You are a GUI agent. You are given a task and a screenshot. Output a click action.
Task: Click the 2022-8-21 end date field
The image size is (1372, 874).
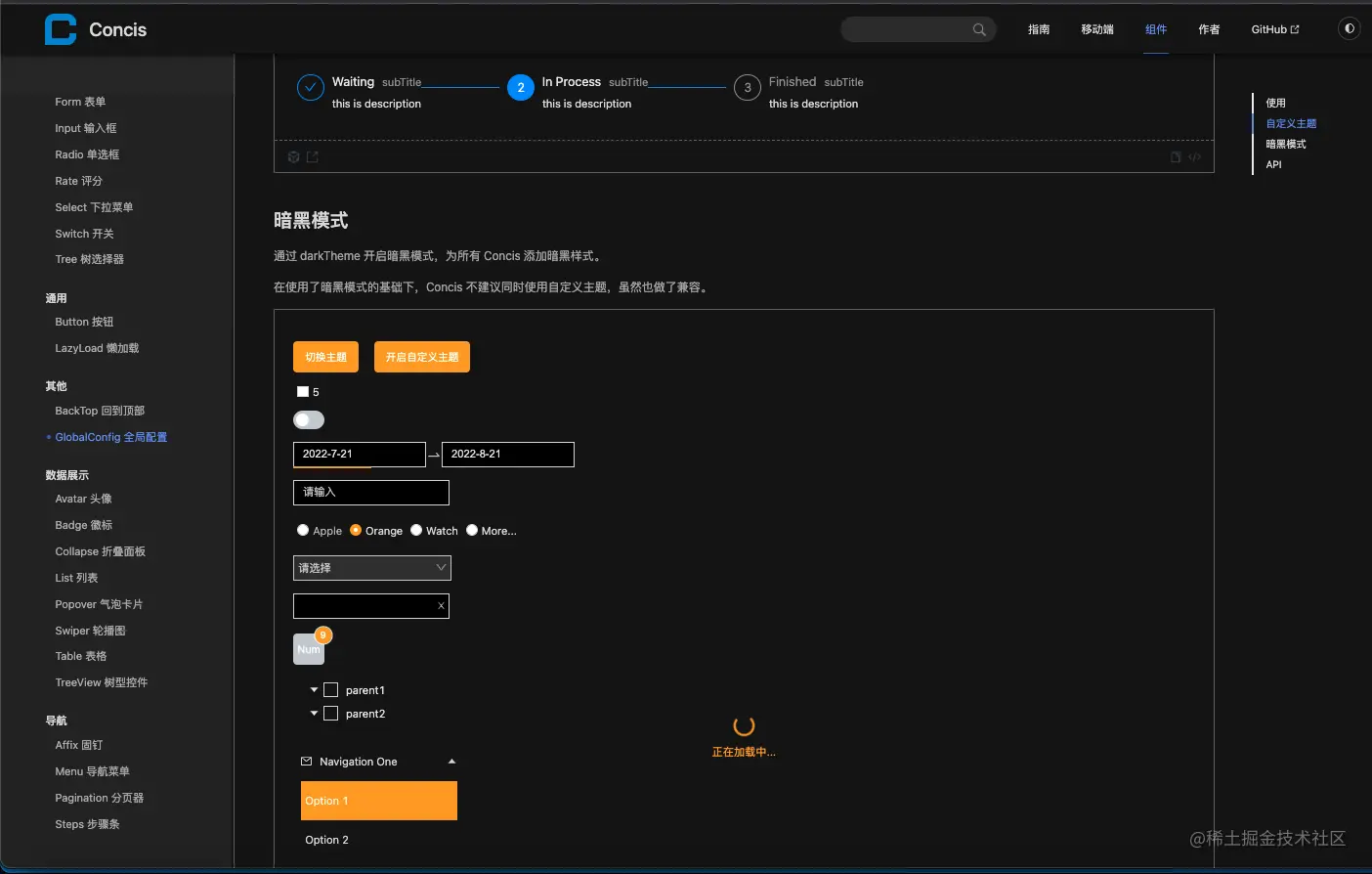click(x=508, y=455)
